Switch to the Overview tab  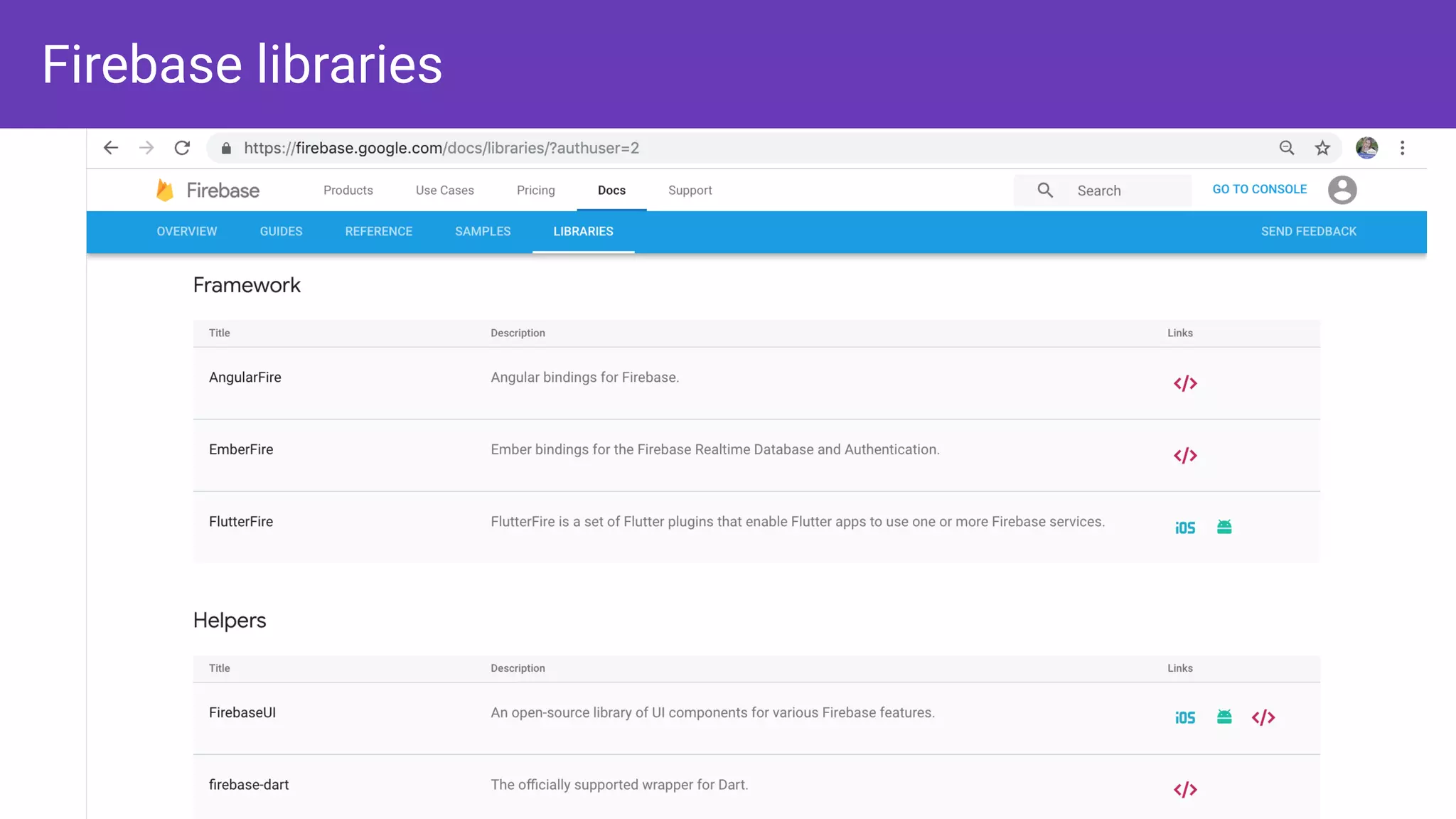[x=187, y=232]
